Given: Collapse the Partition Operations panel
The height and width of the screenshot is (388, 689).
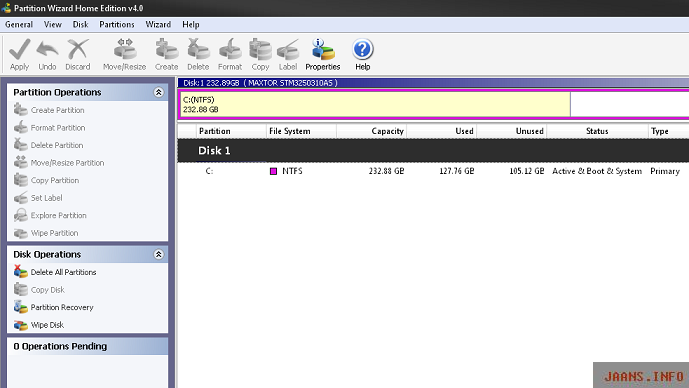Looking at the screenshot, I should (159, 92).
